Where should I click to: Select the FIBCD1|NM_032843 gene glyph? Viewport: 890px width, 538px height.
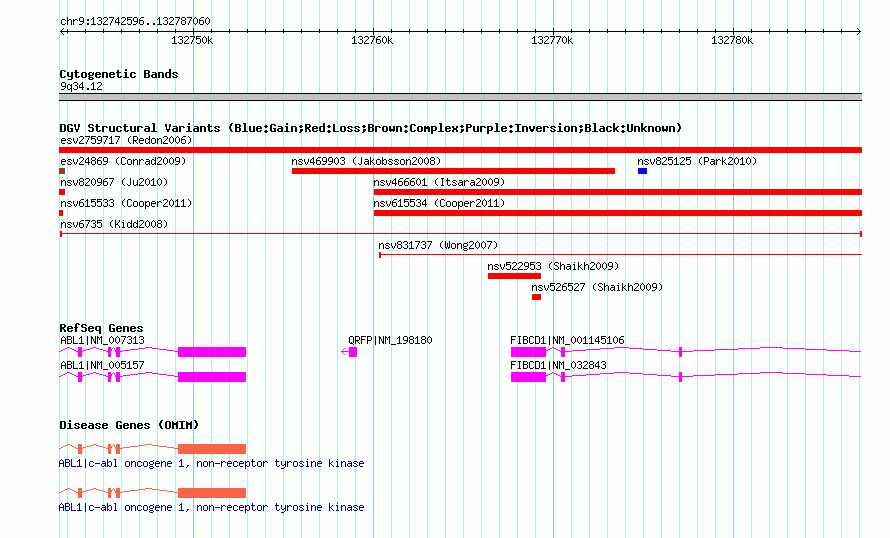click(x=686, y=377)
